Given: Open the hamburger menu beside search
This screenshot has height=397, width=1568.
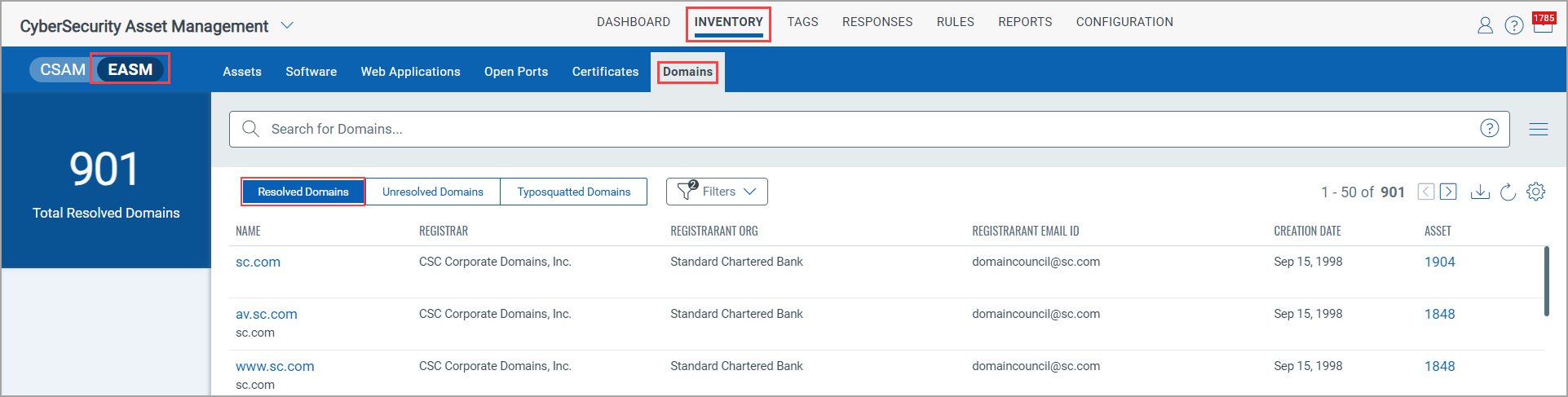Looking at the screenshot, I should pyautogui.click(x=1539, y=129).
